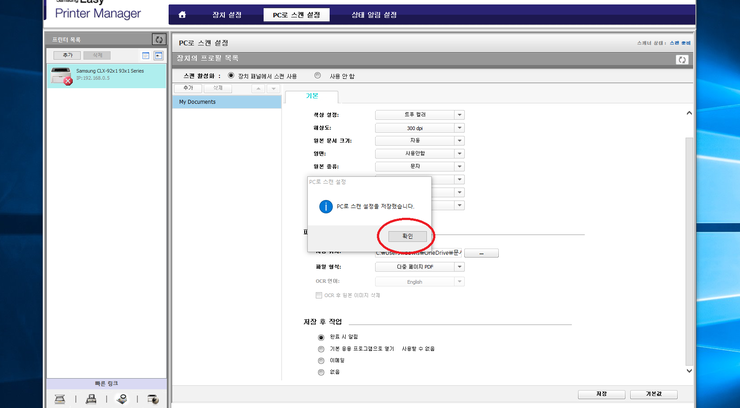Select the '기본' basic tab
Screen dimensions: 740x408
click(x=312, y=96)
